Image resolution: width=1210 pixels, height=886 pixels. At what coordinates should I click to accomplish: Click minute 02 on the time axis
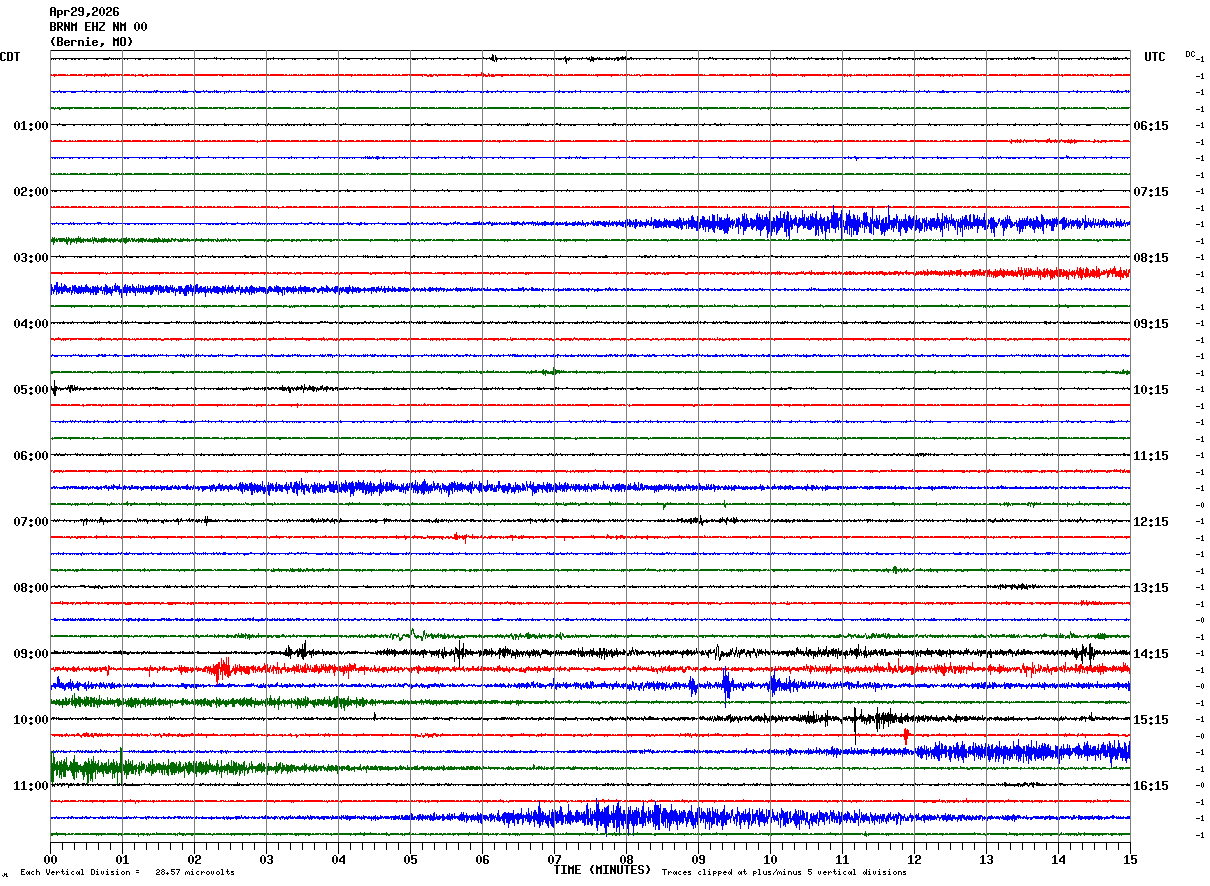(194, 859)
